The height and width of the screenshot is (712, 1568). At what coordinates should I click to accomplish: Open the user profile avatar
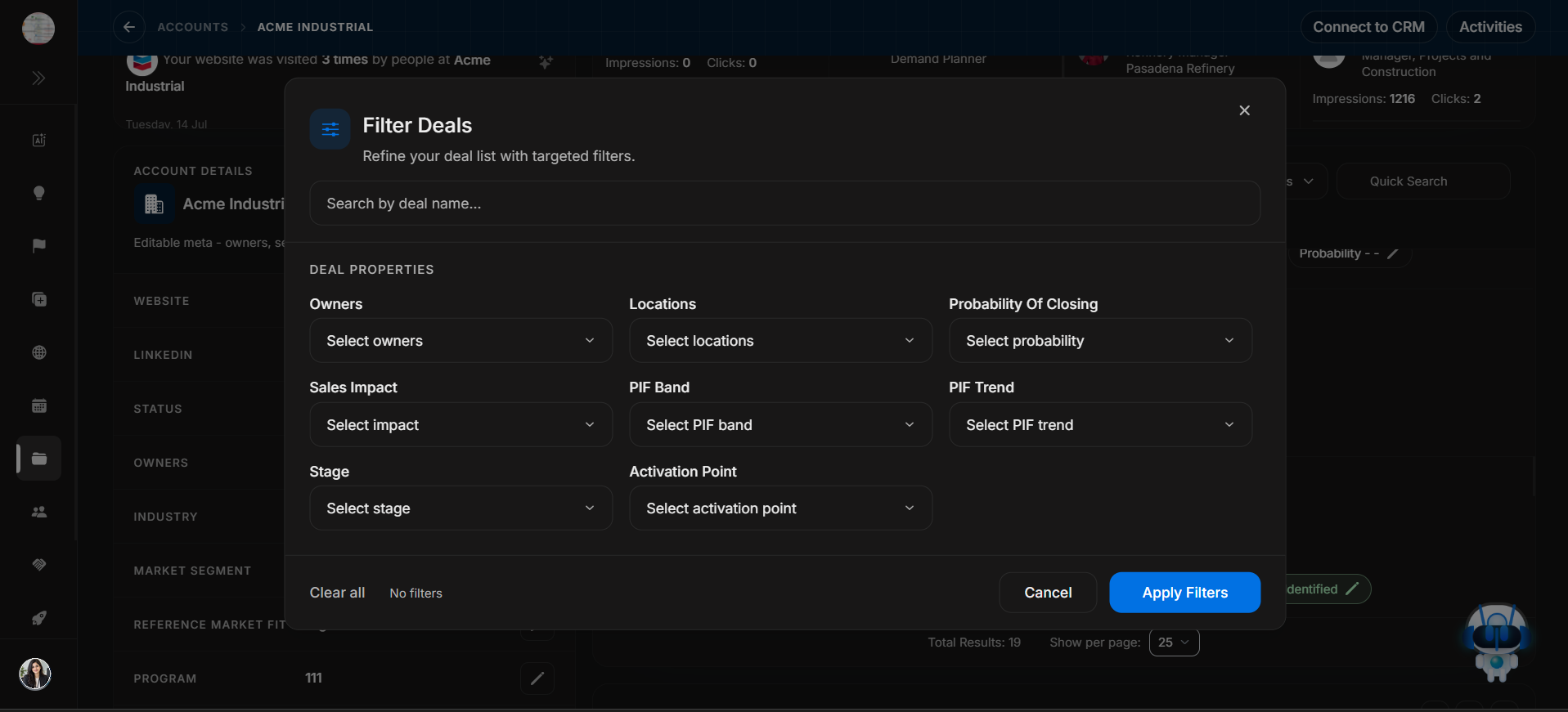click(x=35, y=674)
